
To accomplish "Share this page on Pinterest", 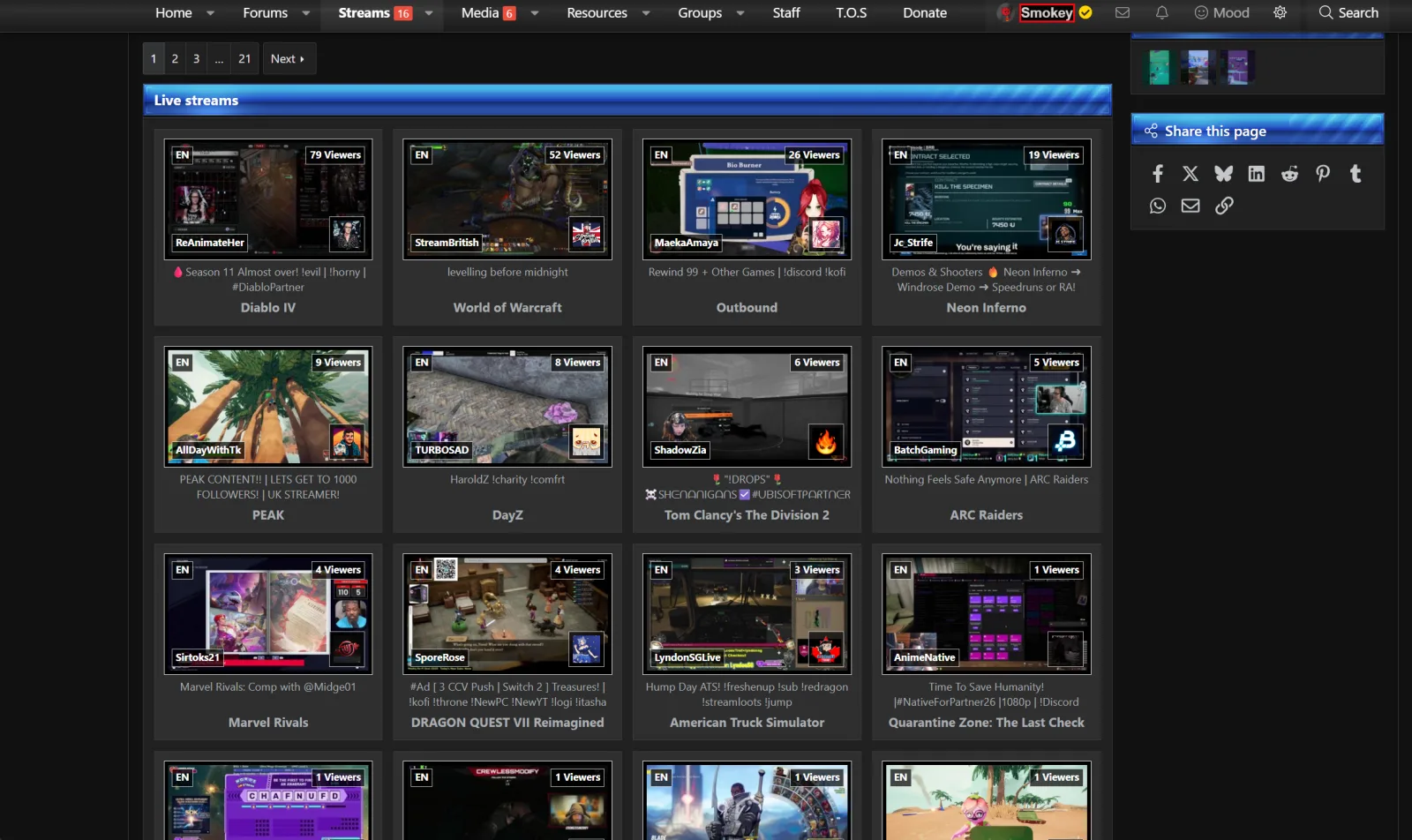I will 1322,174.
